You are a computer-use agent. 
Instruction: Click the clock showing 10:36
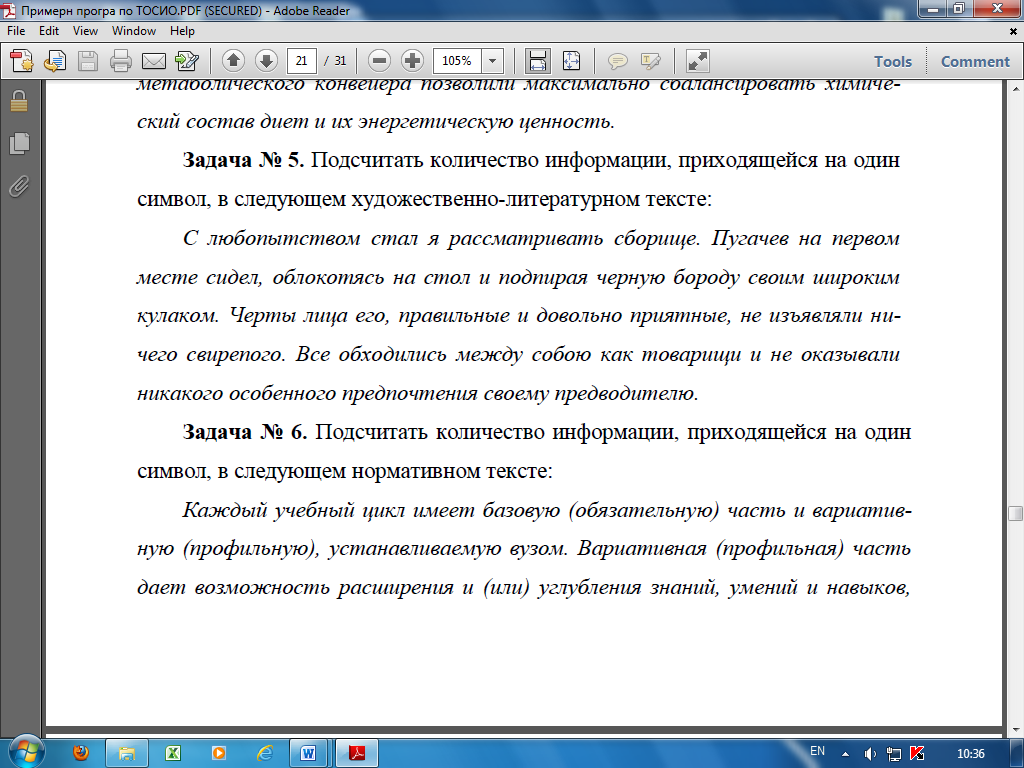[x=970, y=754]
